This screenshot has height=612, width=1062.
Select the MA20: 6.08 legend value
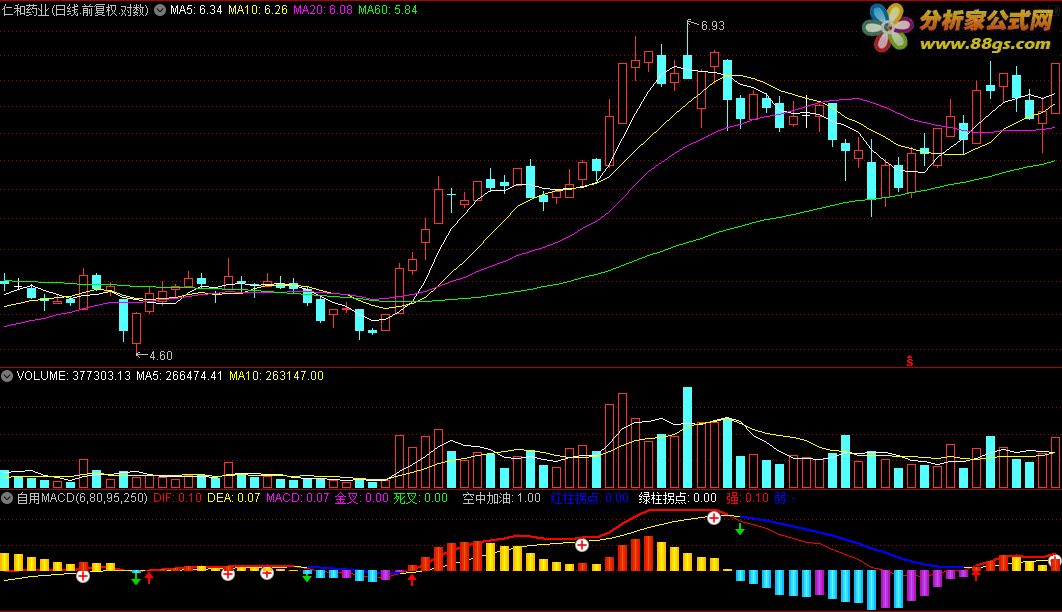click(x=322, y=10)
